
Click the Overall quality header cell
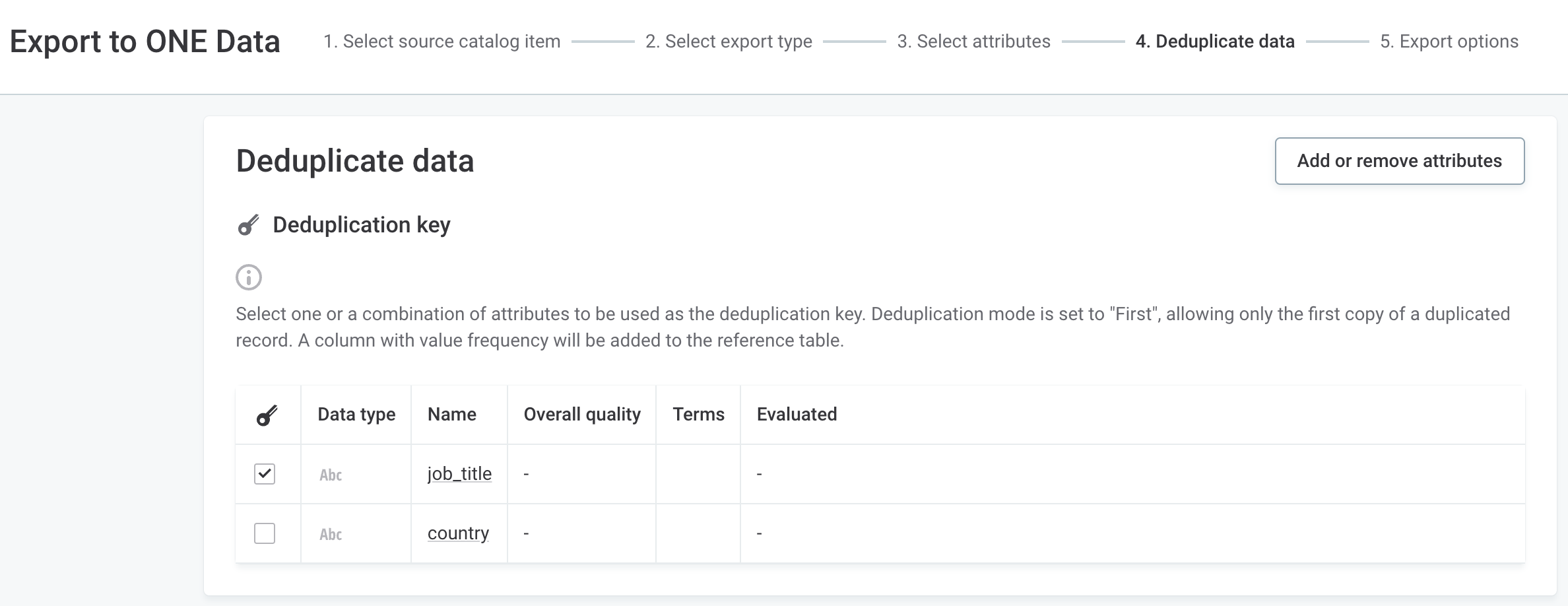coord(581,415)
